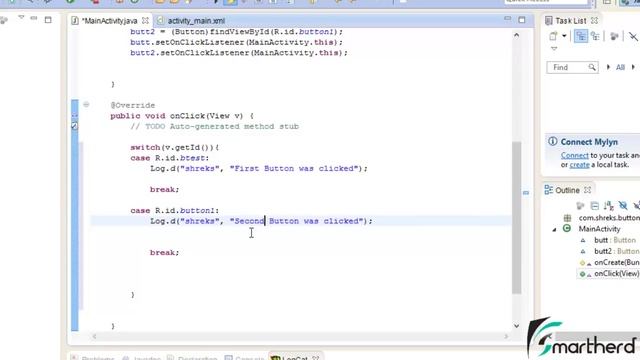Click the TODO task marker in editor gutter

tap(74, 126)
